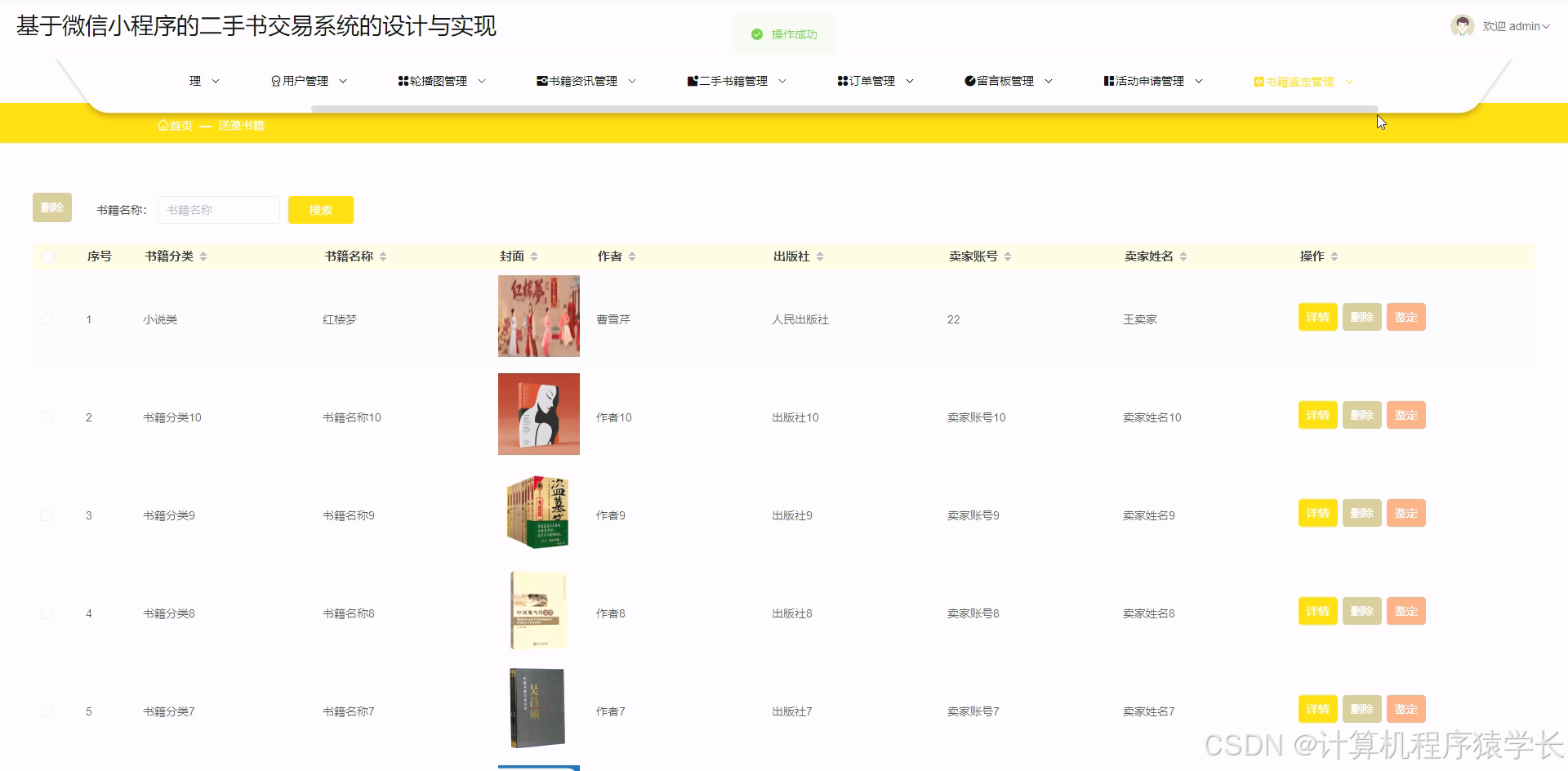Click the icon beside 活动申请管理
Viewport: 1568px width, 771px height.
coord(1107,81)
